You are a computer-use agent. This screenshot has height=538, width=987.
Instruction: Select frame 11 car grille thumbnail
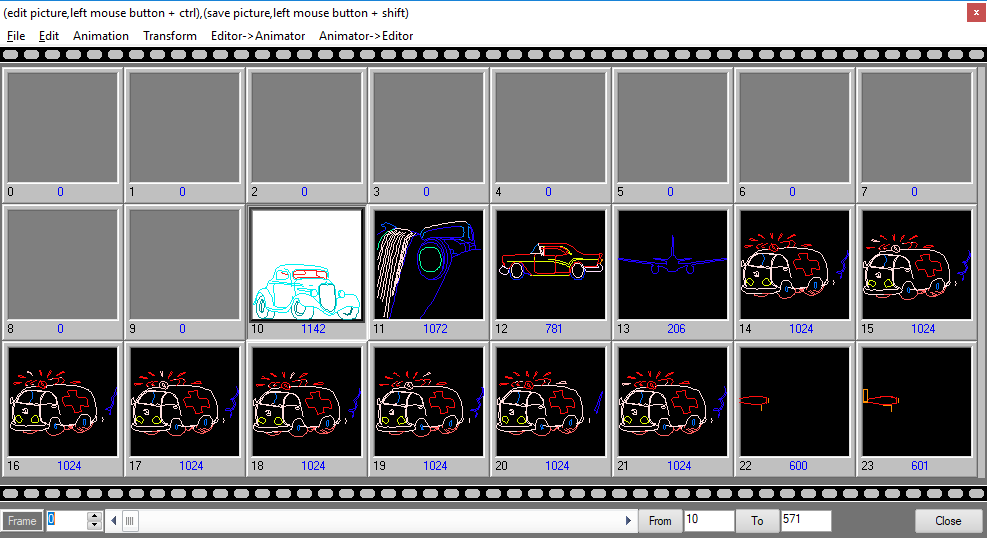(428, 264)
